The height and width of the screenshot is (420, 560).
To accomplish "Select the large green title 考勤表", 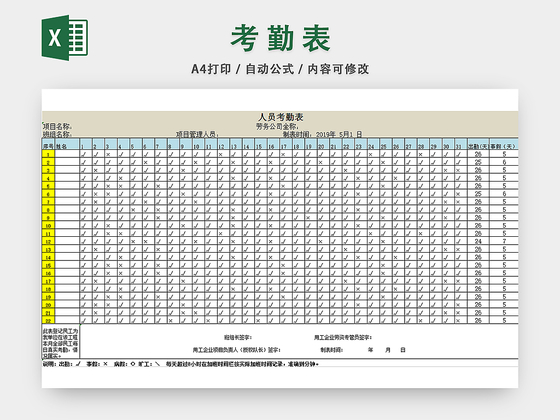I will [280, 38].
